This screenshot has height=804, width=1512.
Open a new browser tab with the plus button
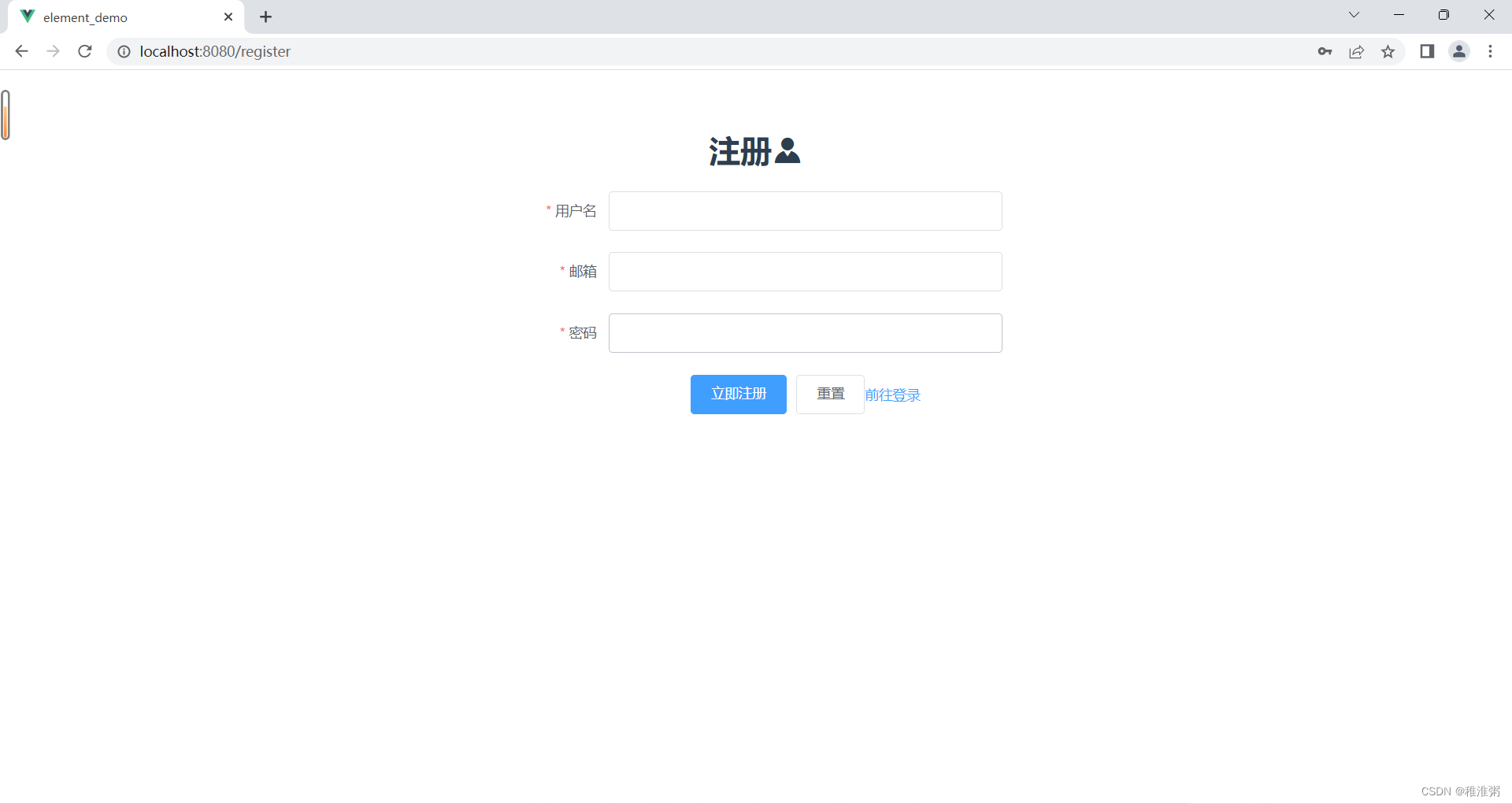pyautogui.click(x=265, y=17)
